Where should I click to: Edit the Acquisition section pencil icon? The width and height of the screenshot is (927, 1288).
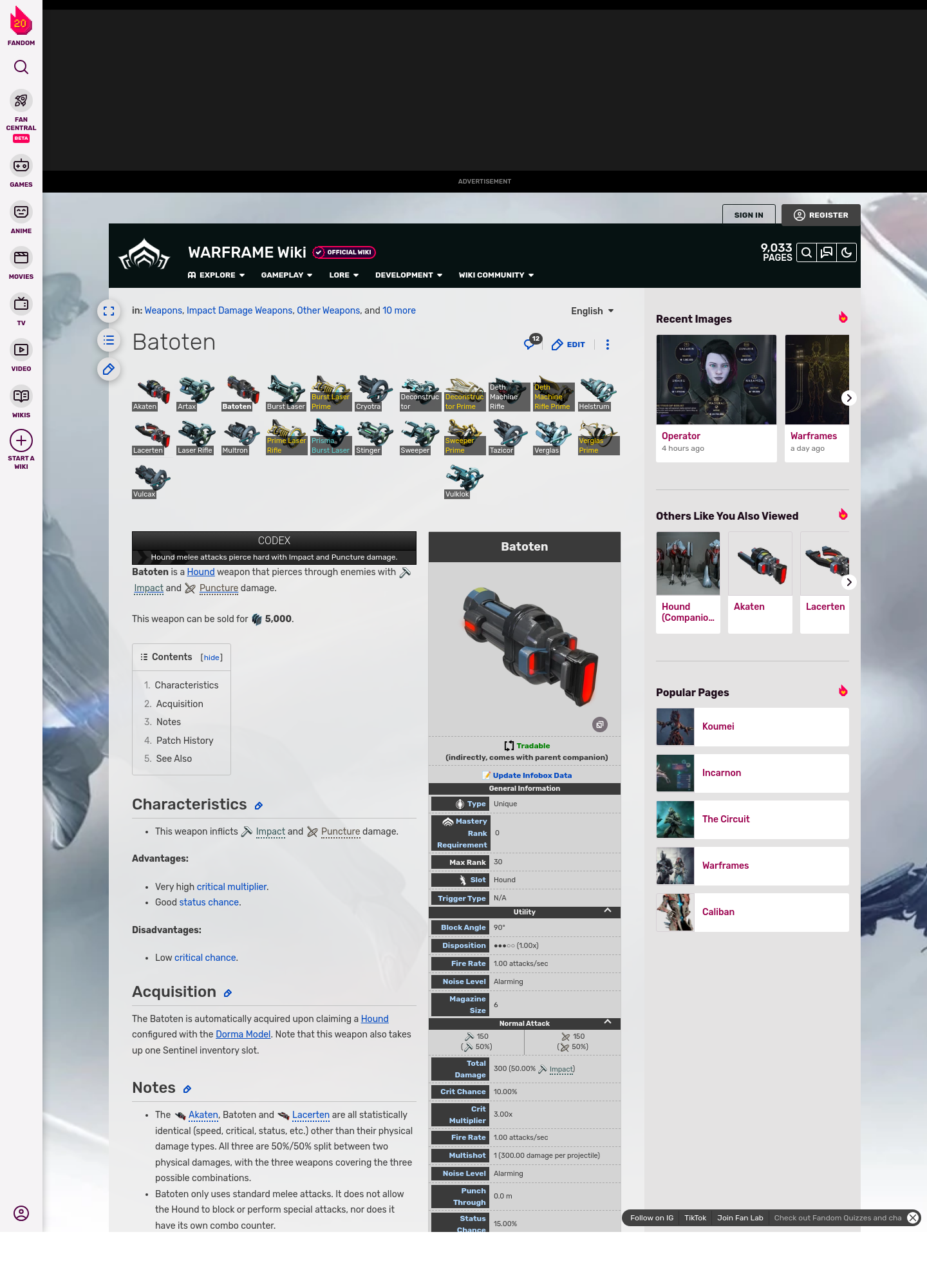(x=228, y=993)
